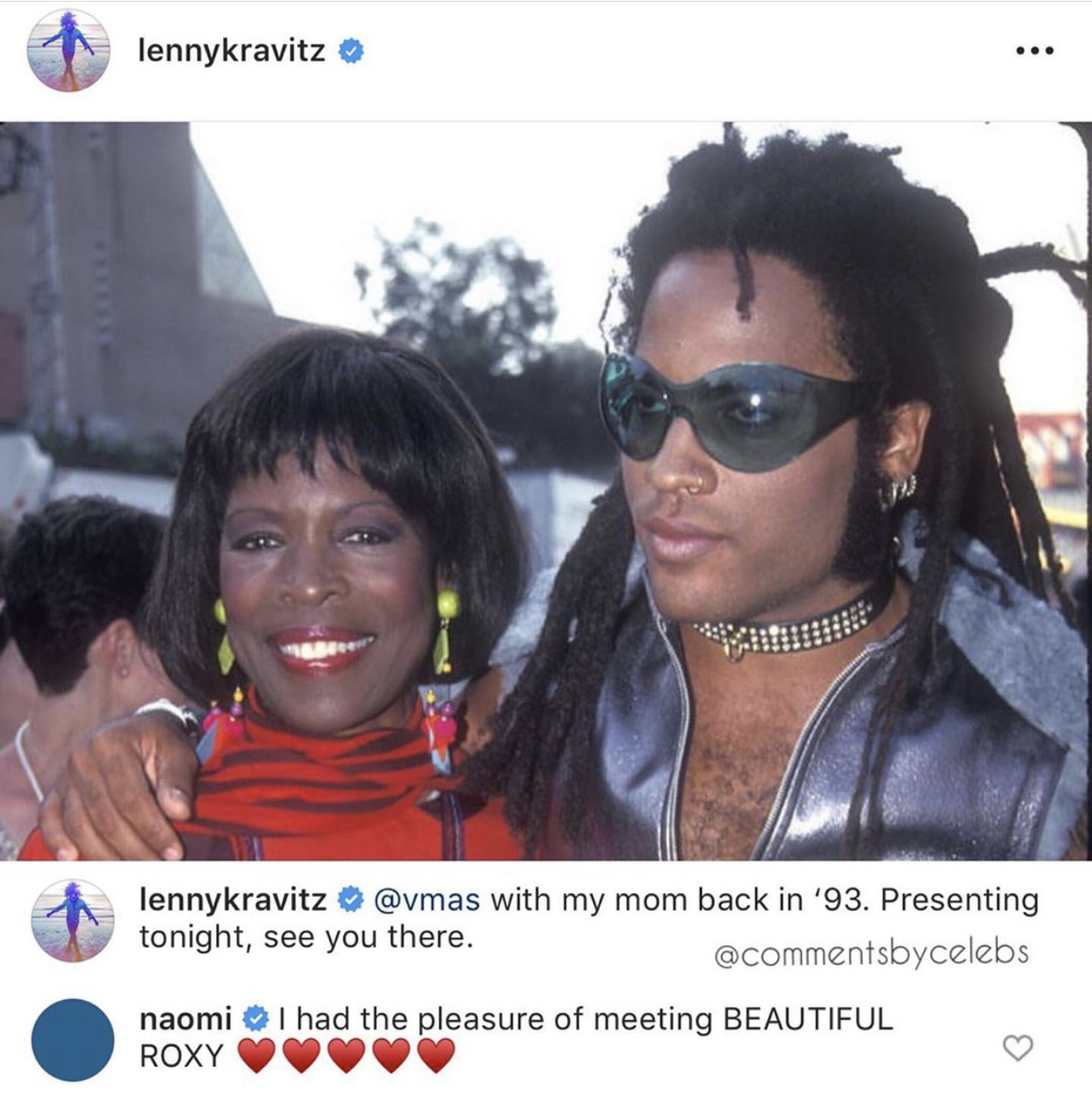Follow the @vmas mention link
The width and height of the screenshot is (1092, 1109).
click(x=426, y=900)
